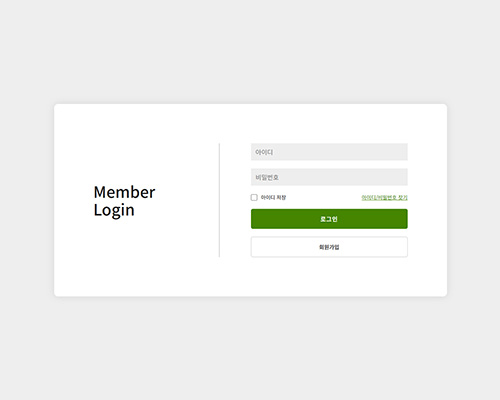Click the grey page background below the card
This screenshot has height=400, width=500.
click(x=250, y=348)
